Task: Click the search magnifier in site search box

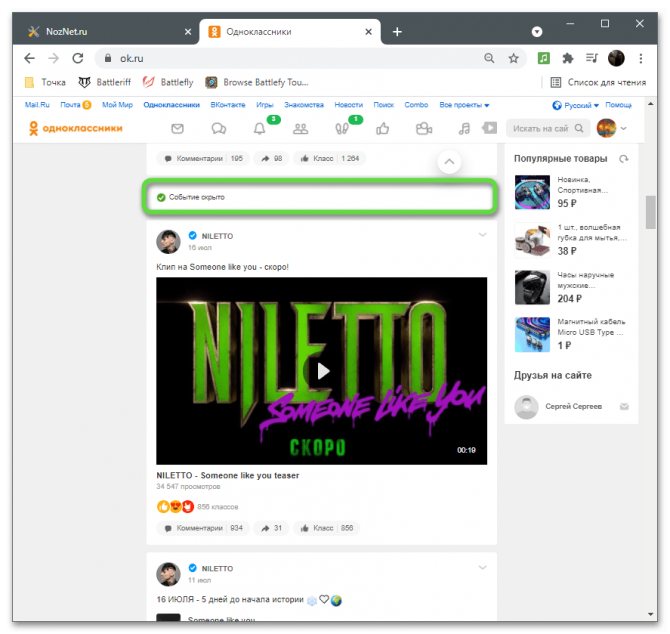Action: [x=579, y=128]
